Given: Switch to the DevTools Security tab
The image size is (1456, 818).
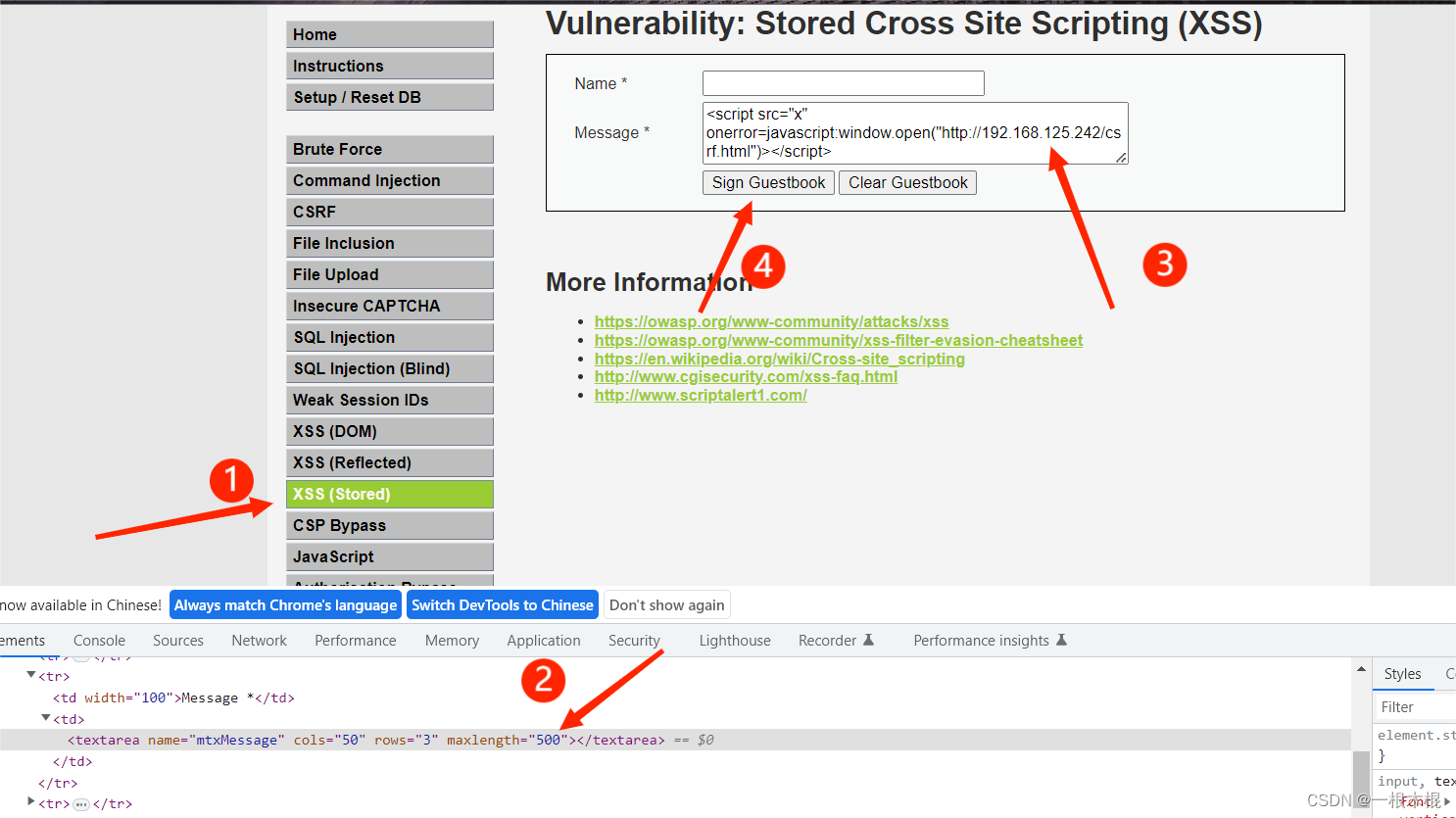Looking at the screenshot, I should click(x=634, y=640).
